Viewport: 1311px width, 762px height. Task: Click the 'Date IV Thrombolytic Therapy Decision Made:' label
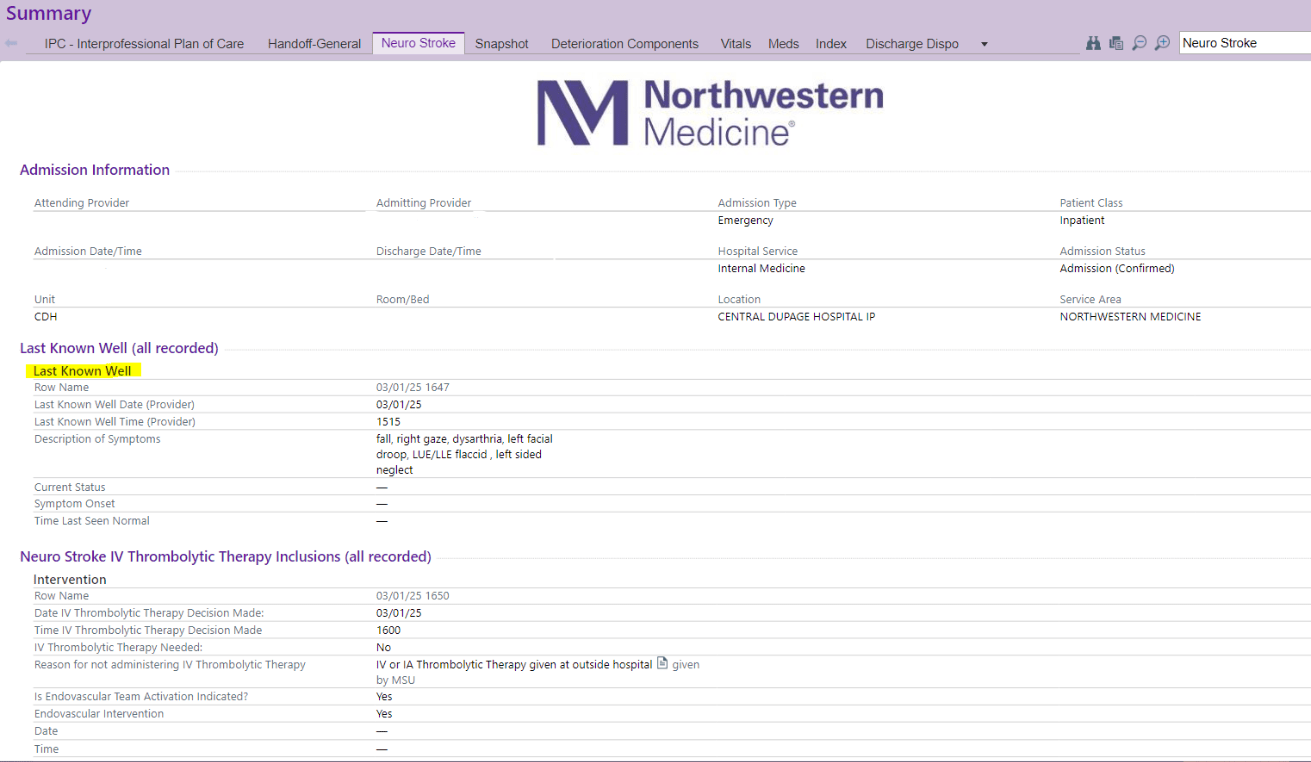[149, 613]
